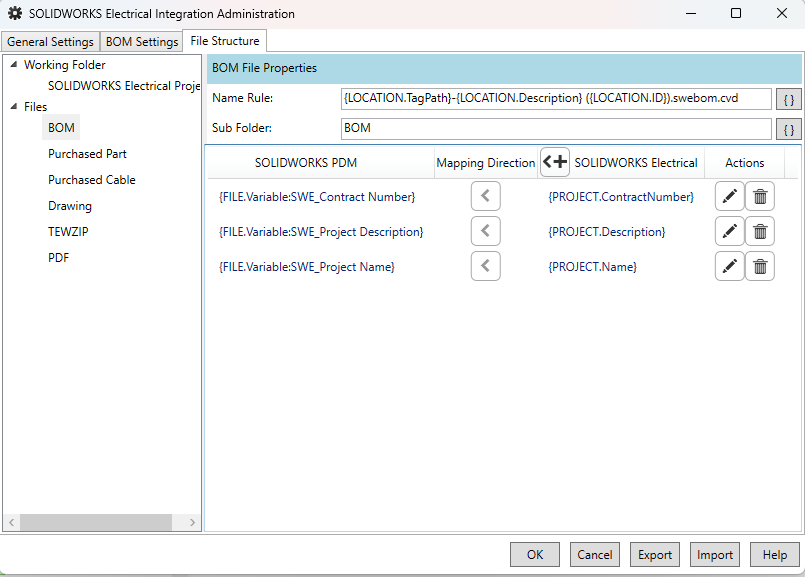The height and width of the screenshot is (577, 805).
Task: Select PDF in the Files tree
Action: point(59,258)
